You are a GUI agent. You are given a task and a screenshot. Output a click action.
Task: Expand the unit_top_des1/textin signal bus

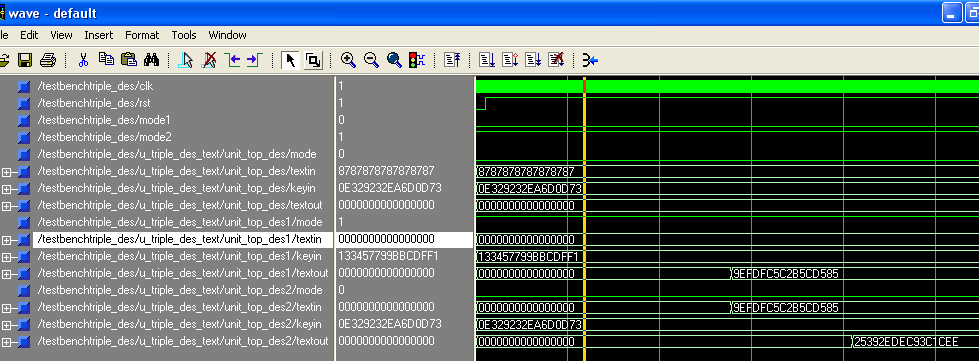6,239
